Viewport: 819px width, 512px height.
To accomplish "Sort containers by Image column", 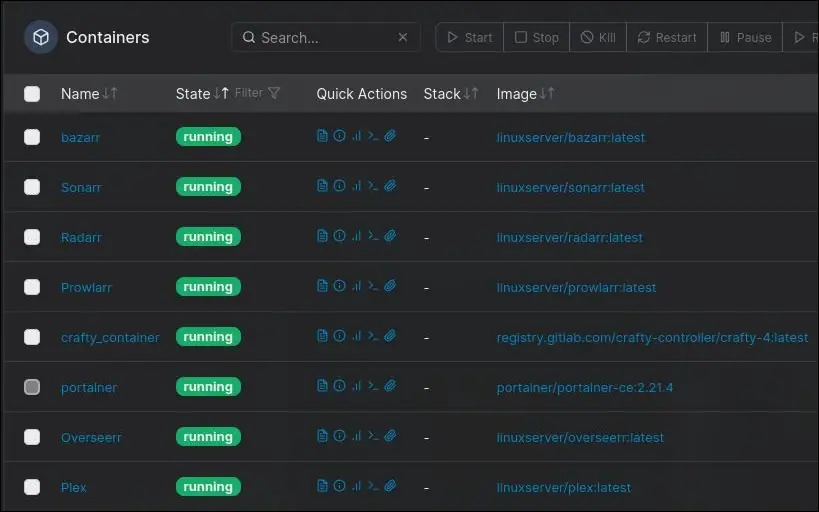I will click(525, 94).
